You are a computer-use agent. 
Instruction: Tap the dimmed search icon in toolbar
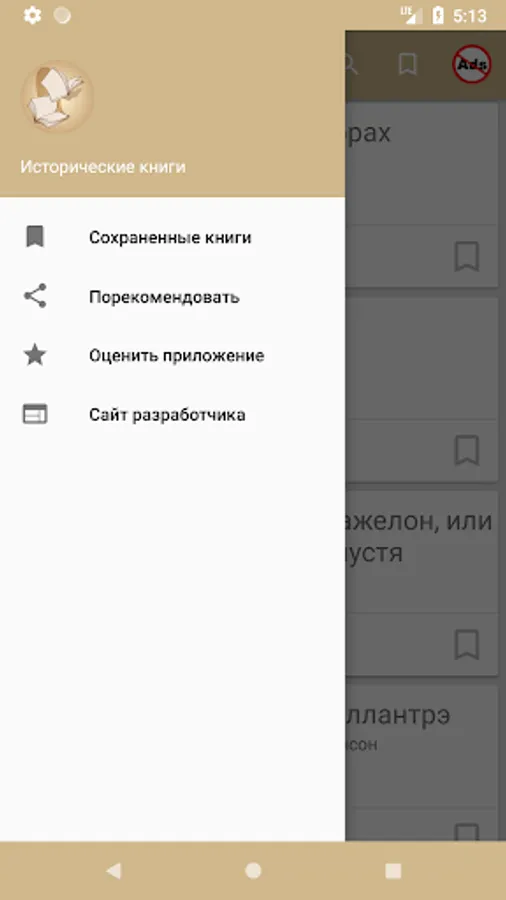pos(350,65)
